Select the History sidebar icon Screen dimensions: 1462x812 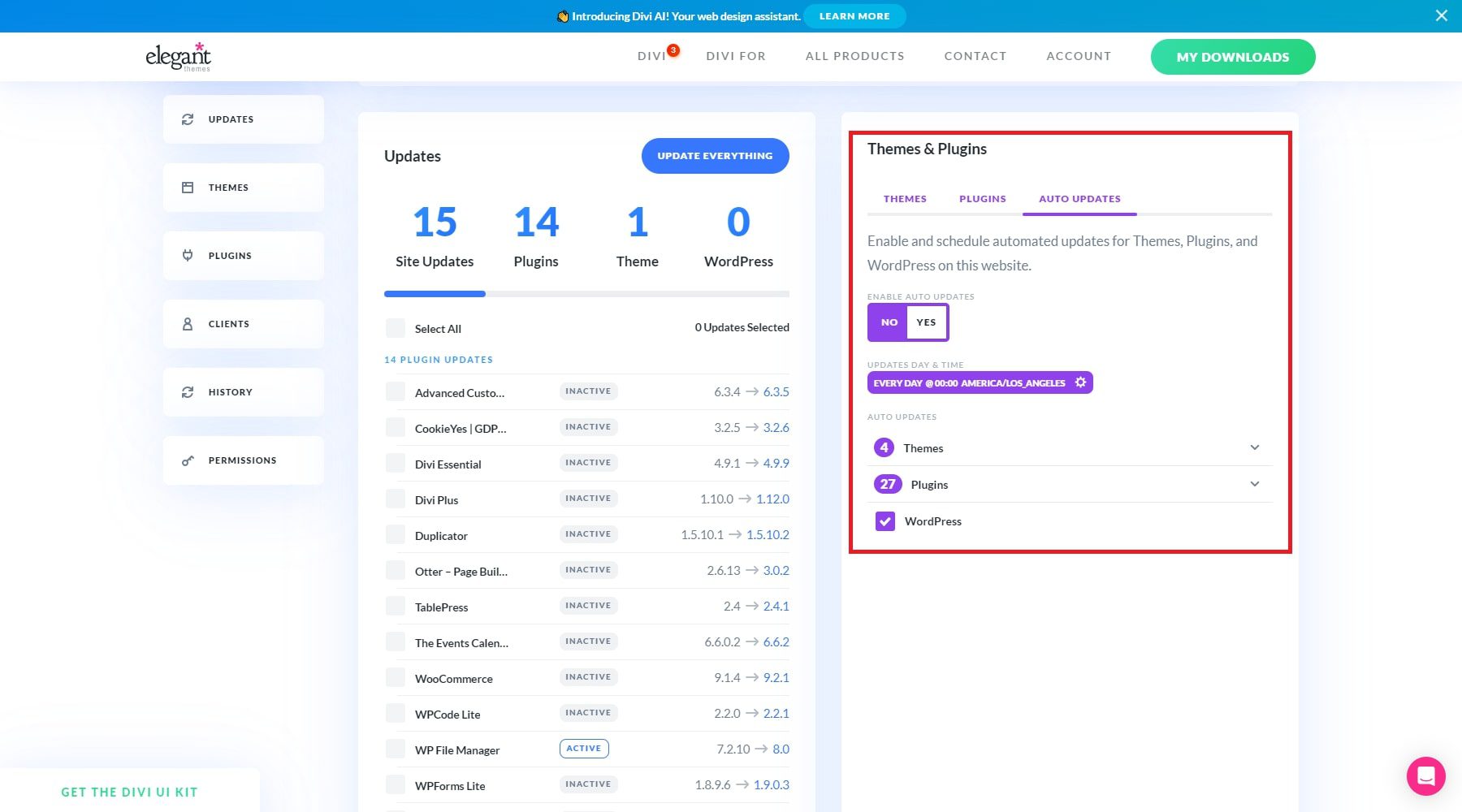point(188,391)
